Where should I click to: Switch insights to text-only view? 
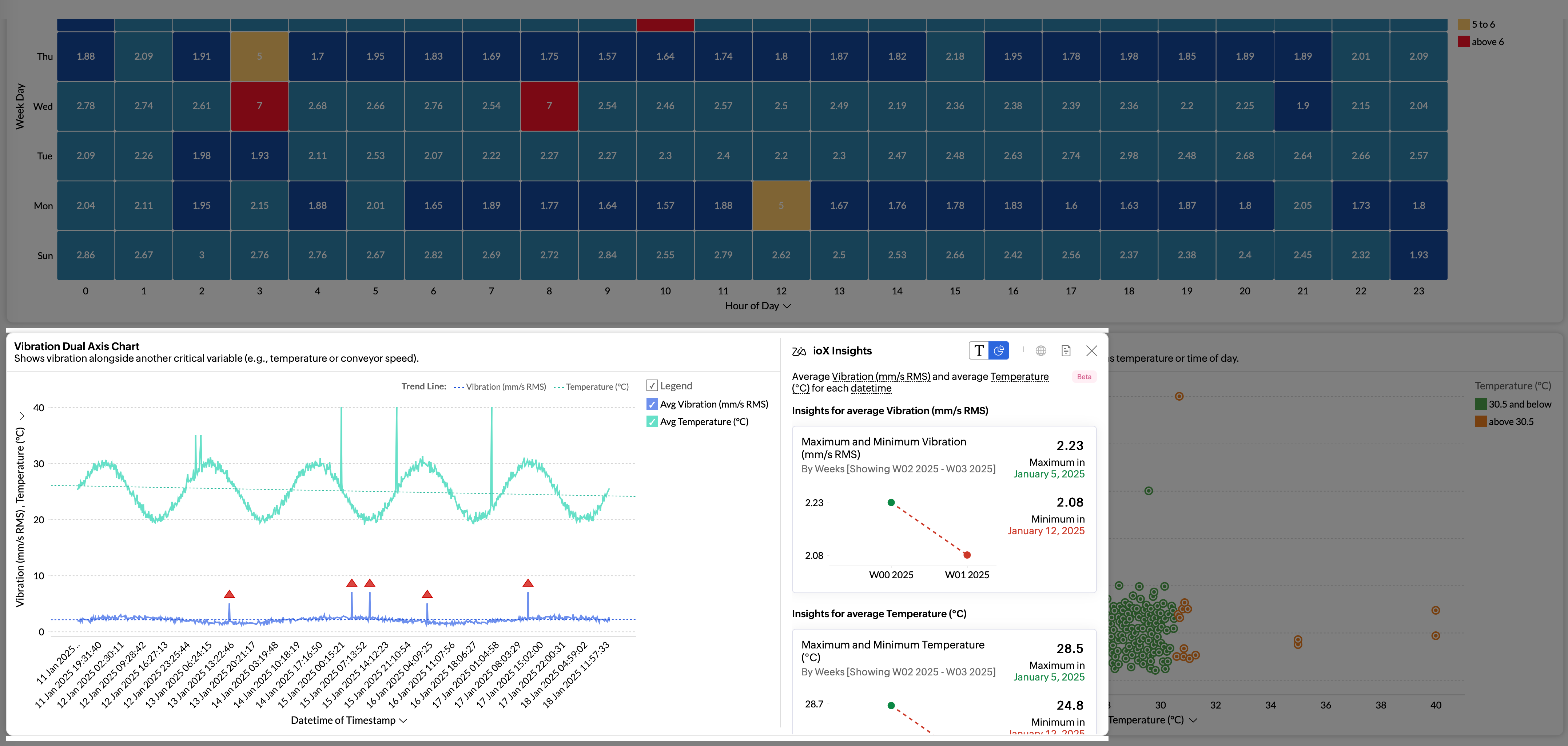[979, 351]
